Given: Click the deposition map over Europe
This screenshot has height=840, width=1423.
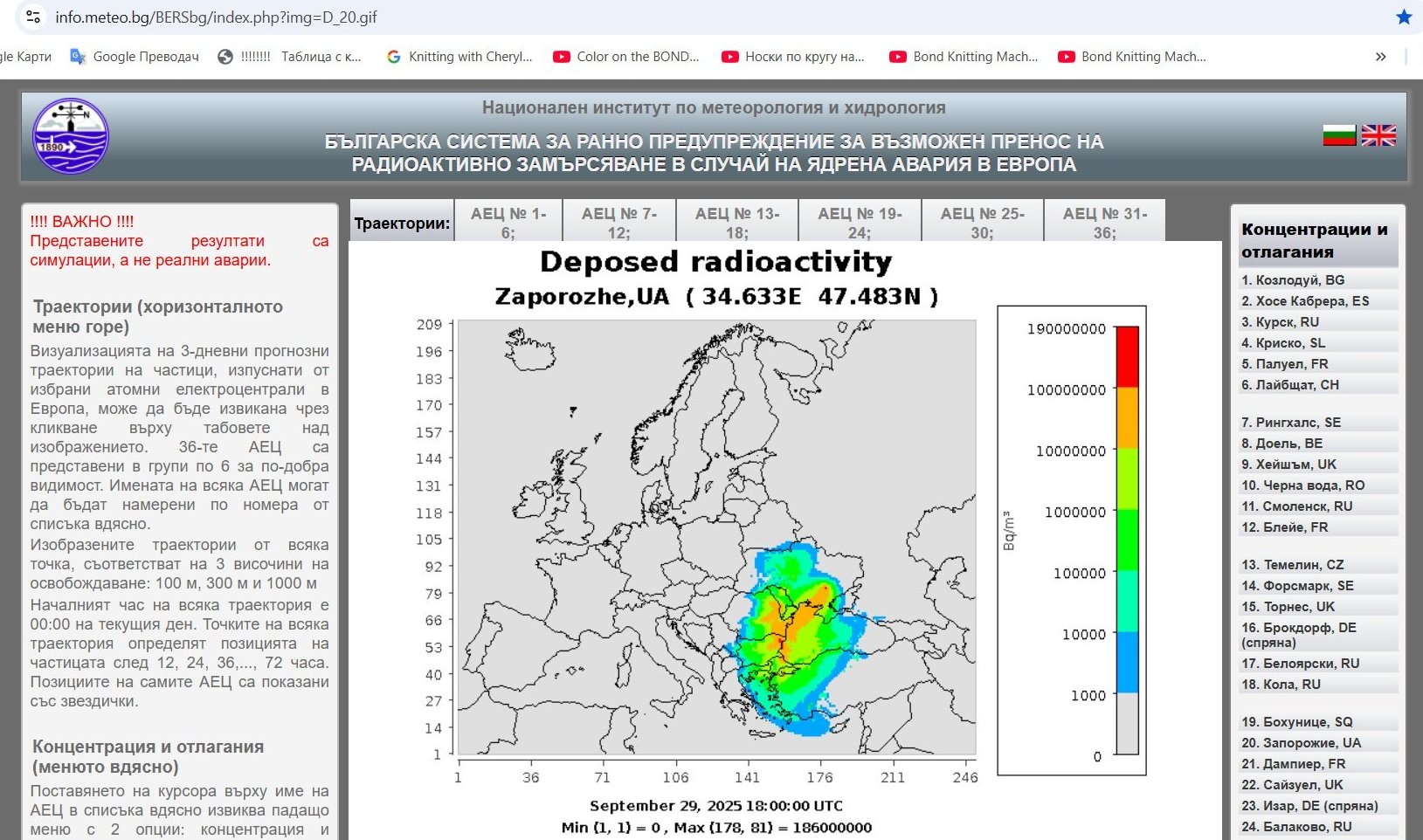Looking at the screenshot, I should pos(716,537).
